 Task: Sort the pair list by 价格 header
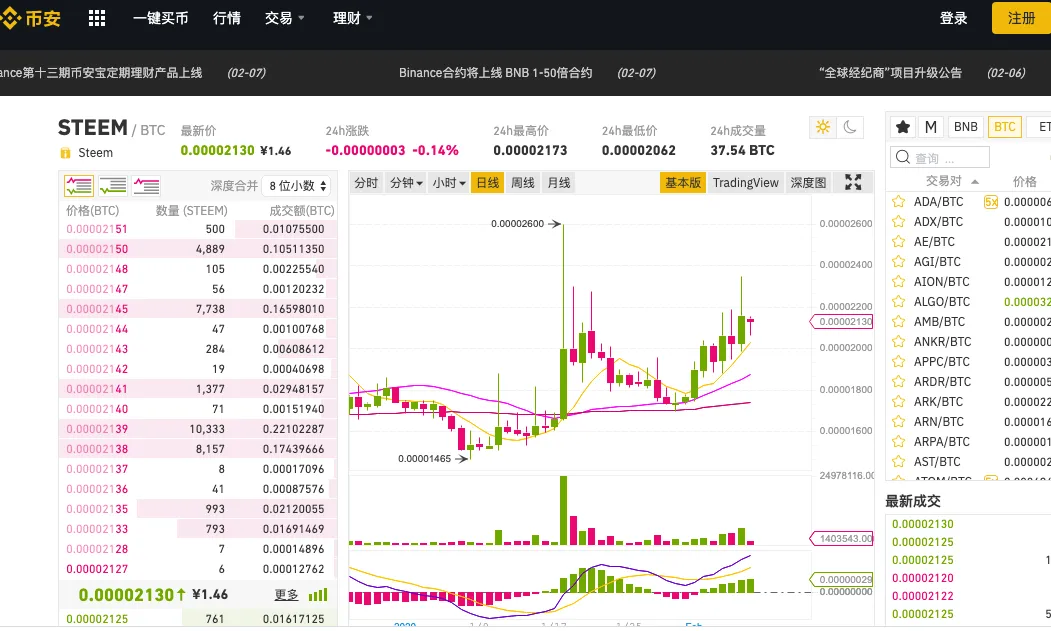1025,182
